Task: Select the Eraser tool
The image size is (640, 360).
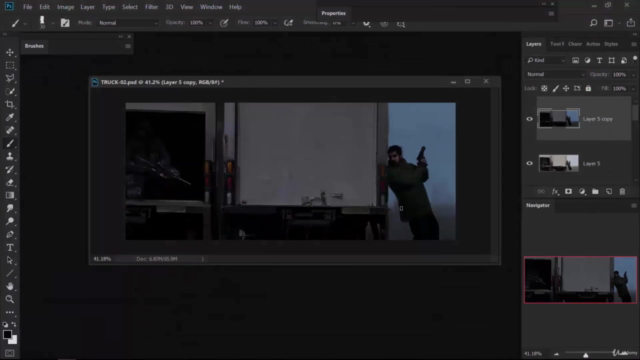Action: point(10,182)
